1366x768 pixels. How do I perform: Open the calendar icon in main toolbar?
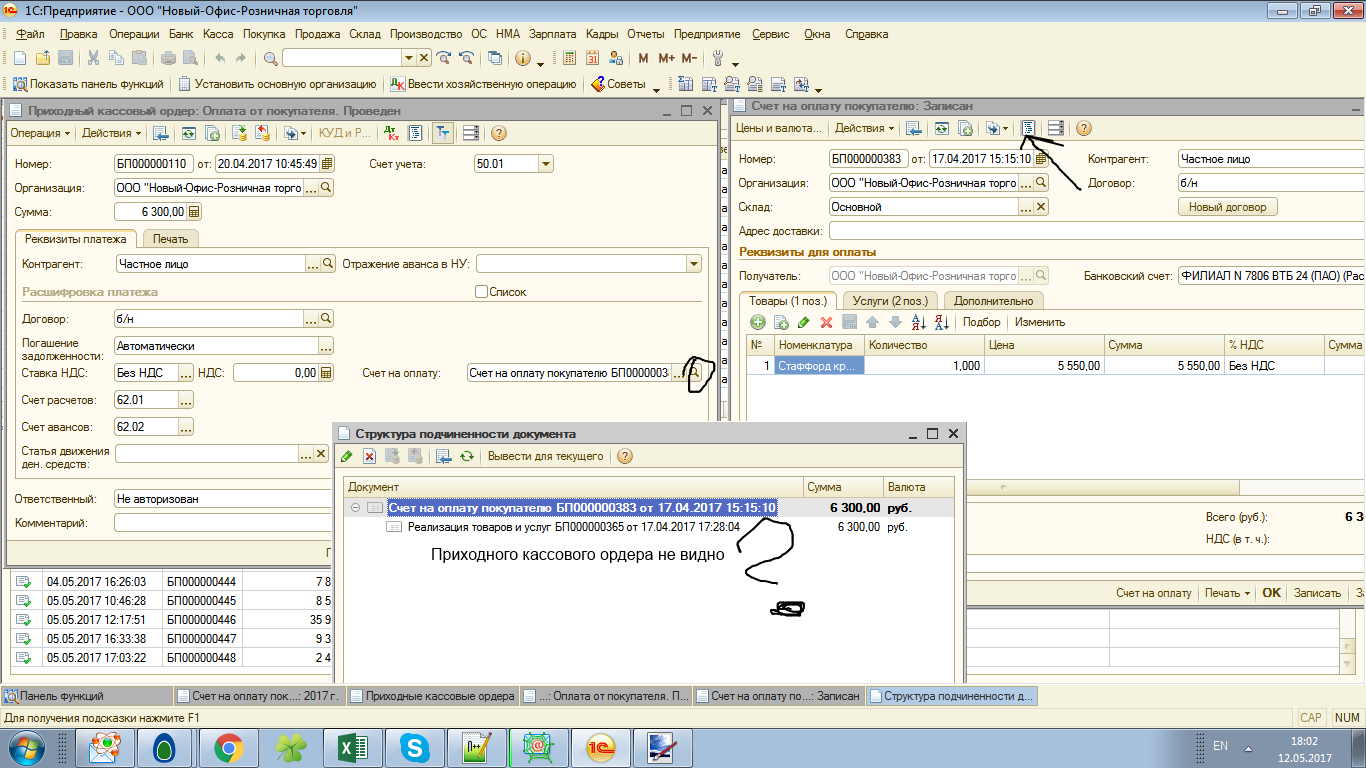point(592,59)
